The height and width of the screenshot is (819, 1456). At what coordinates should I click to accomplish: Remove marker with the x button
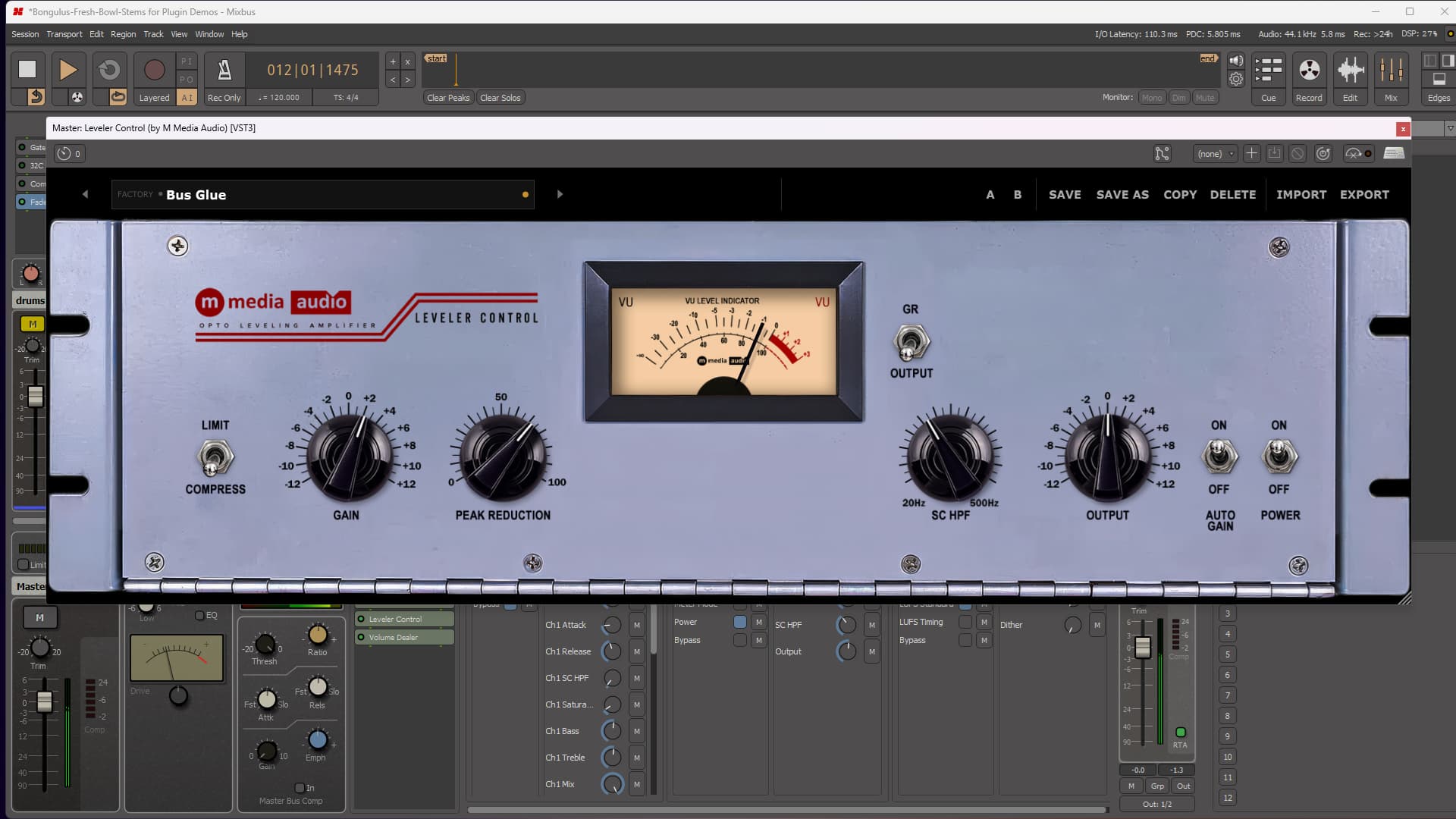click(407, 62)
